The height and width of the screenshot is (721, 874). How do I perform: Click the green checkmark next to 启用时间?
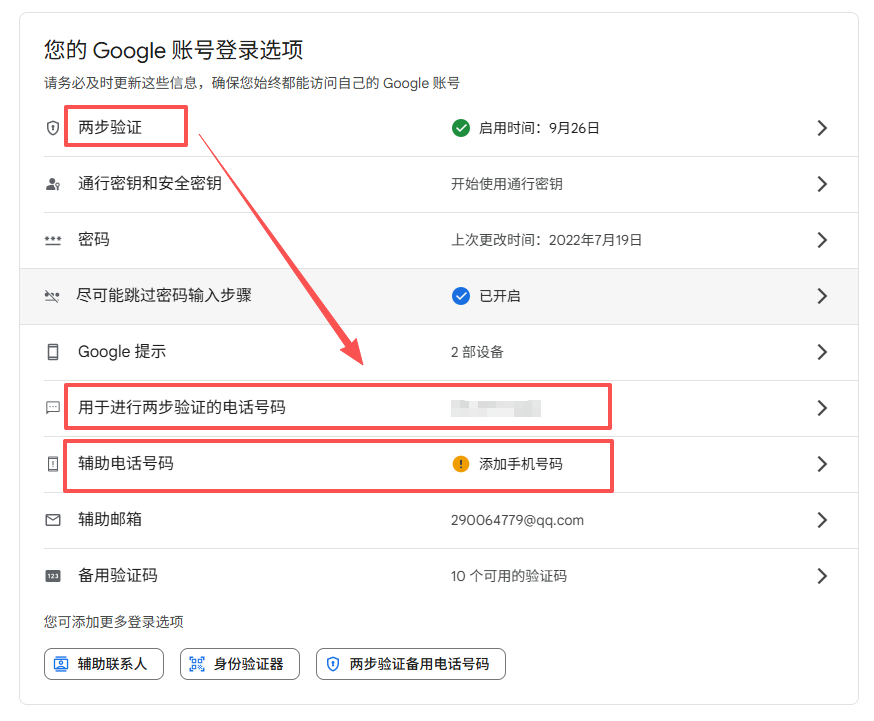[x=461, y=128]
